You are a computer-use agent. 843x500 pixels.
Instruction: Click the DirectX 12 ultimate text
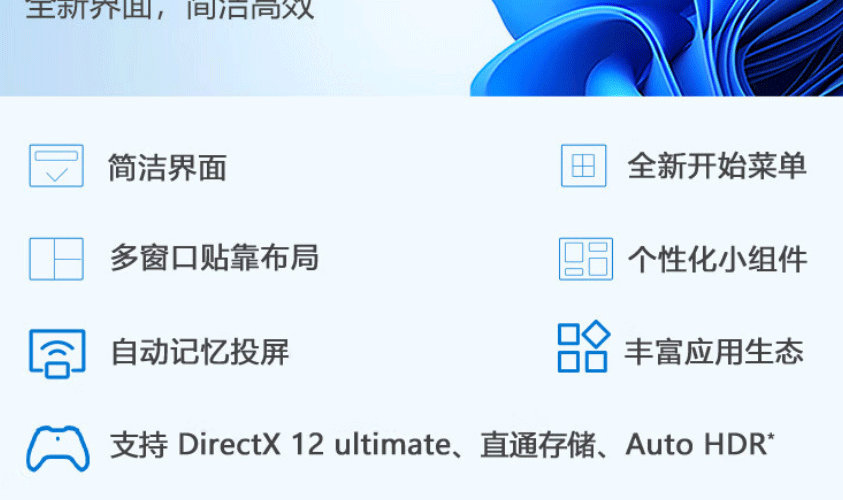(315, 445)
